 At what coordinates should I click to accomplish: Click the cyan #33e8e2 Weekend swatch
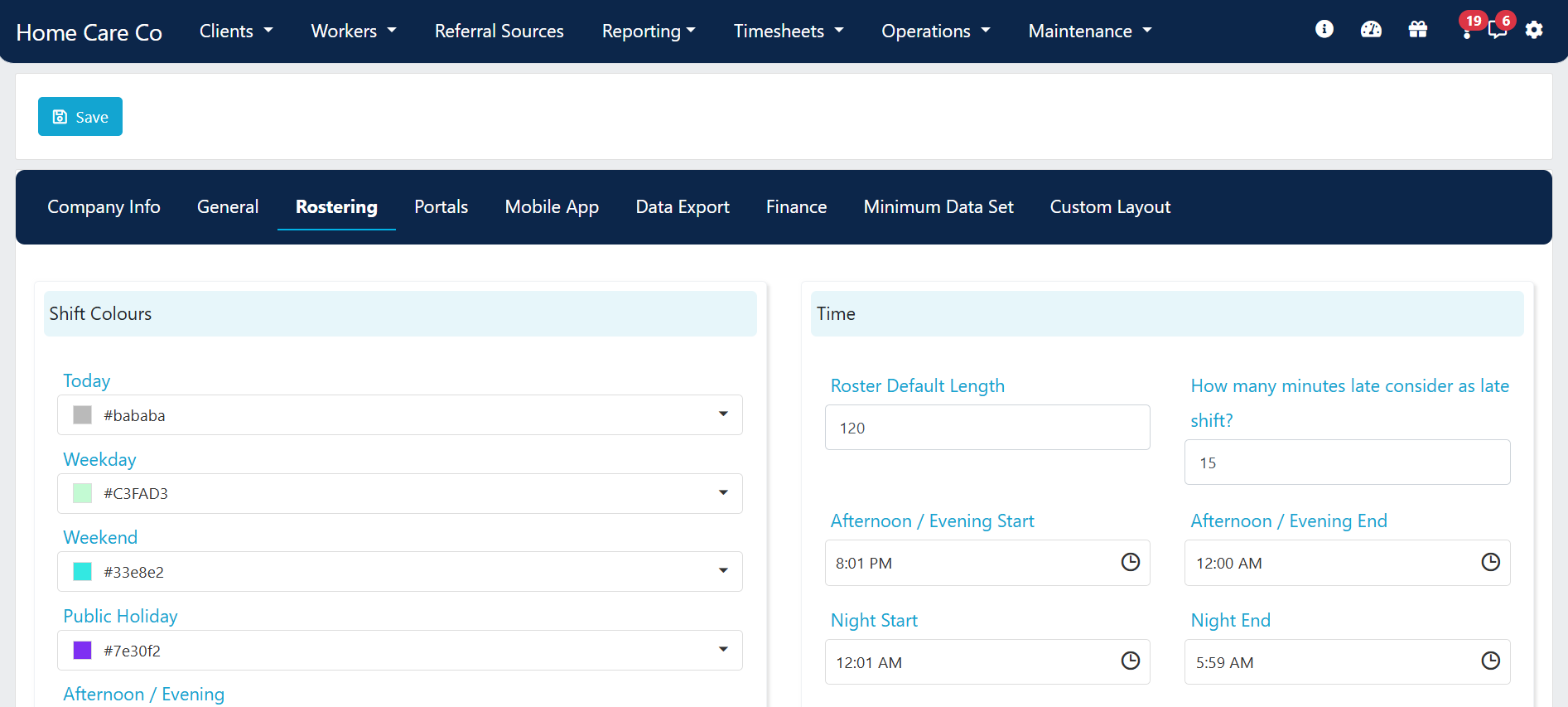tap(82, 571)
